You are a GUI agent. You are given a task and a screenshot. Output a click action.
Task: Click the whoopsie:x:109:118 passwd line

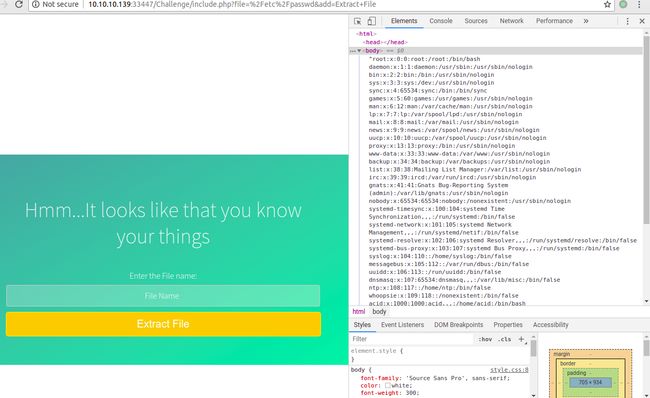tap(444, 296)
